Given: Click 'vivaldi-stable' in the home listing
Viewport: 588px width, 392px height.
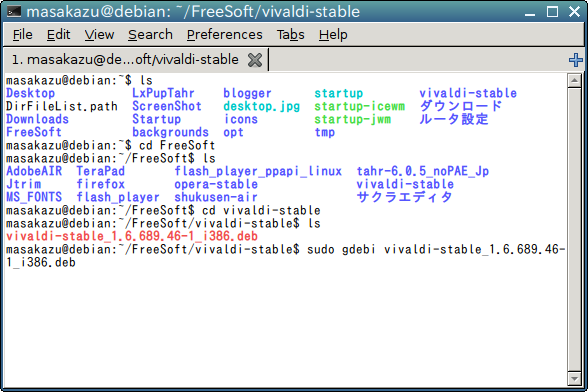Looking at the screenshot, I should point(468,93).
